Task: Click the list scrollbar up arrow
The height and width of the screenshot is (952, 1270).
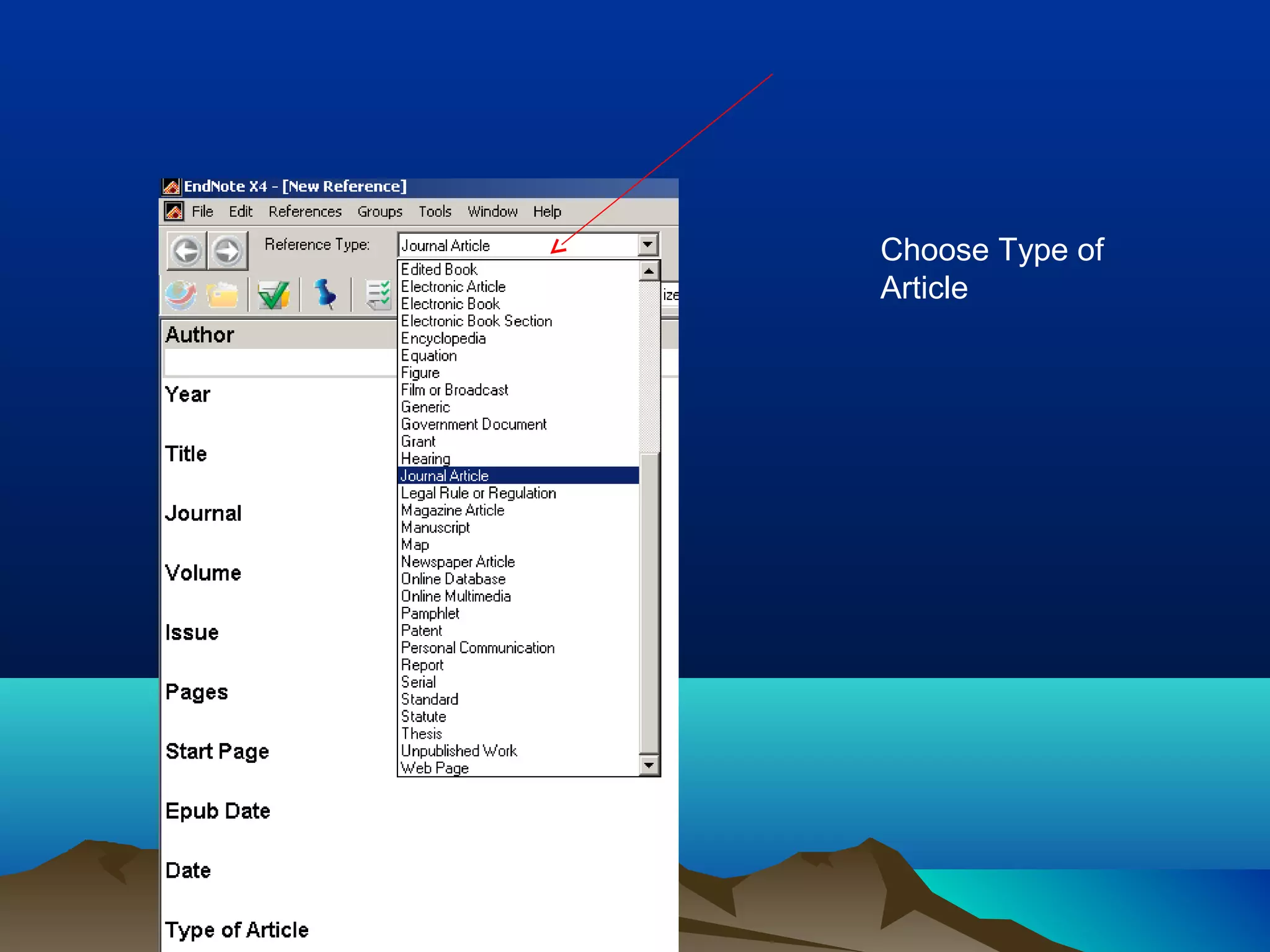Action: pyautogui.click(x=649, y=271)
